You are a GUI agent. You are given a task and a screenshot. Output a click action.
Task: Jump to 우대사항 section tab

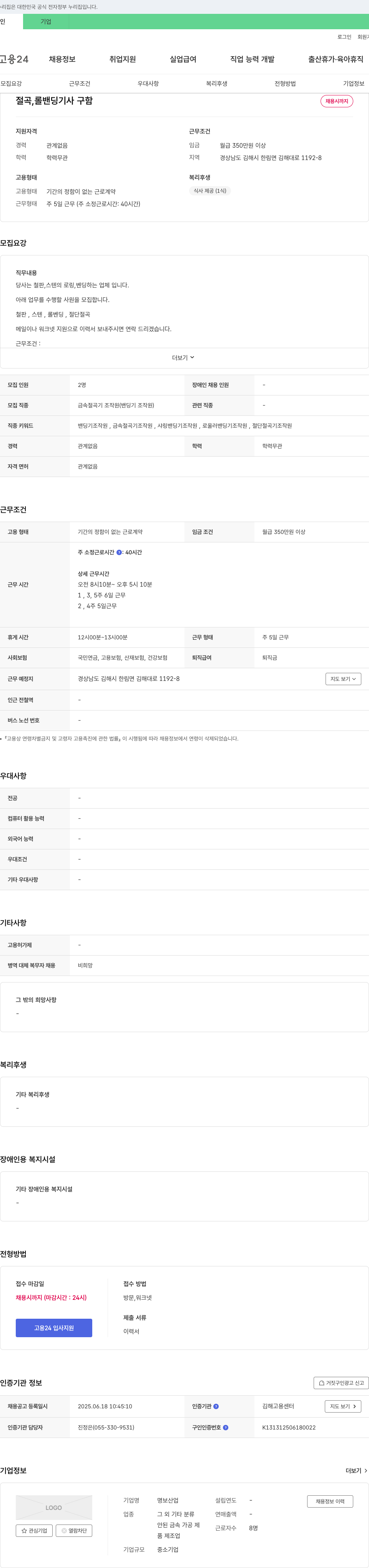click(x=148, y=83)
